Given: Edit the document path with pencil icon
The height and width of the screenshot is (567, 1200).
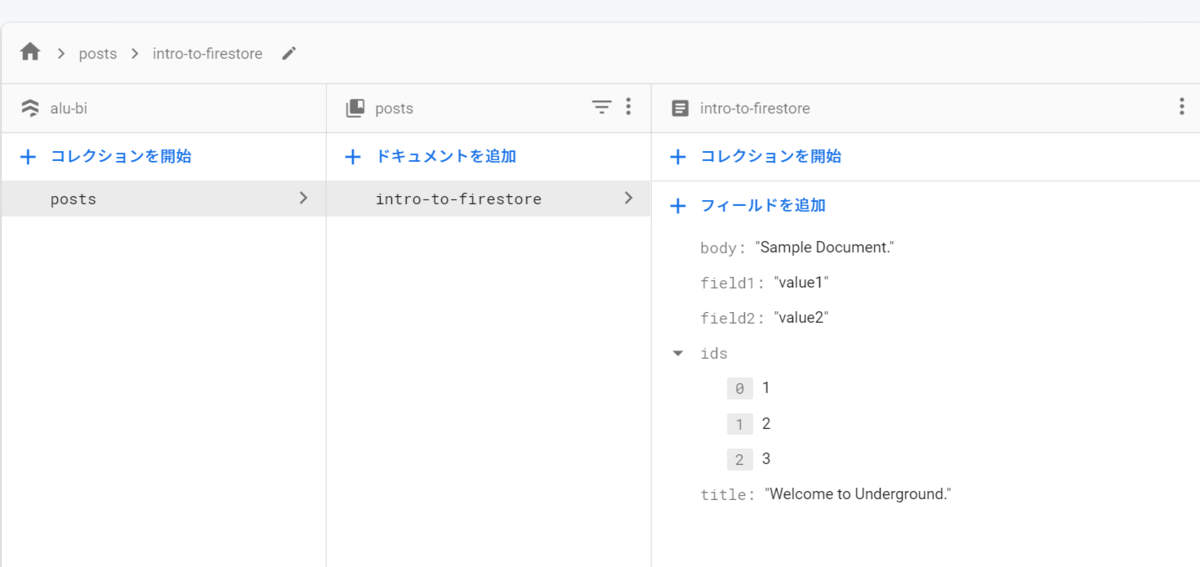Looking at the screenshot, I should (289, 53).
